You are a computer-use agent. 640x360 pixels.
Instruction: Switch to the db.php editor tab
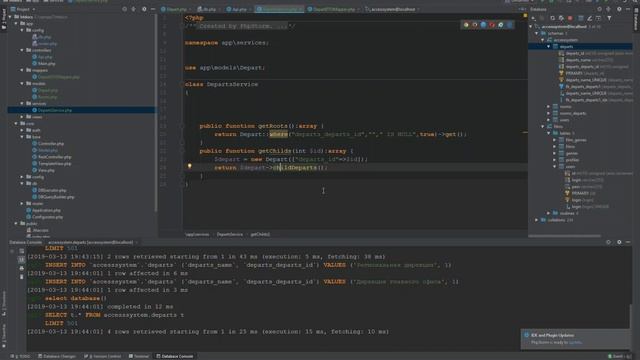click(209, 9)
